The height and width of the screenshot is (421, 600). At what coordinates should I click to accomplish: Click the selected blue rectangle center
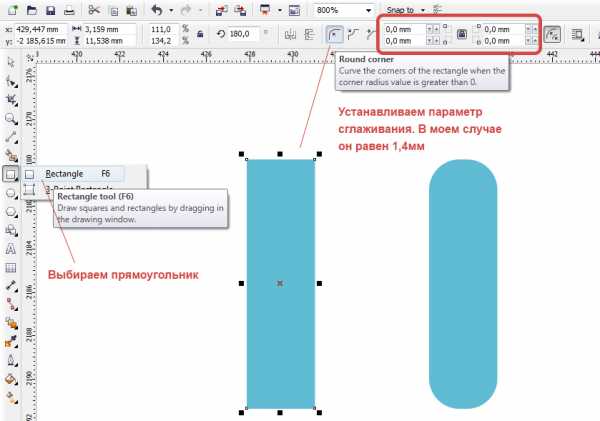coord(280,284)
